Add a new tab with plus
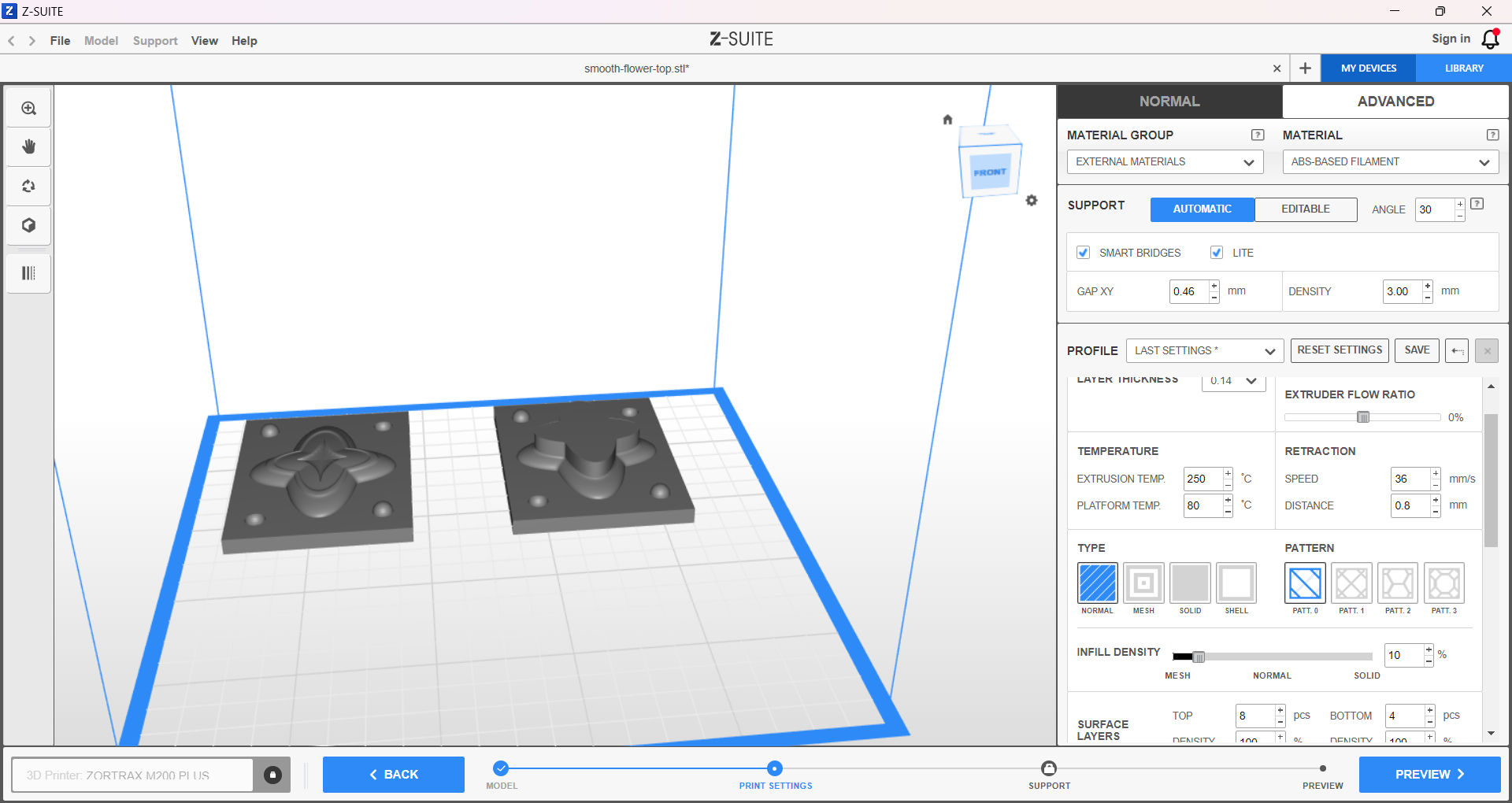 pos(1305,68)
